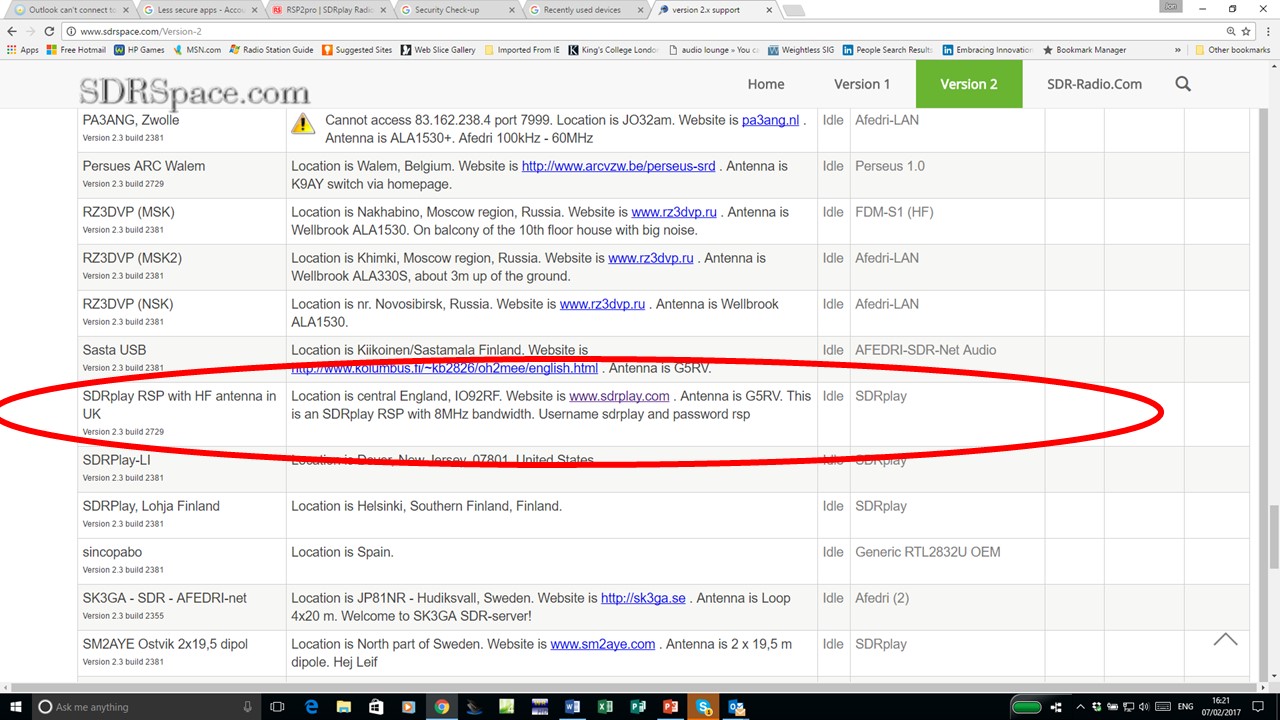Open the Windows Start menu

(x=15, y=707)
